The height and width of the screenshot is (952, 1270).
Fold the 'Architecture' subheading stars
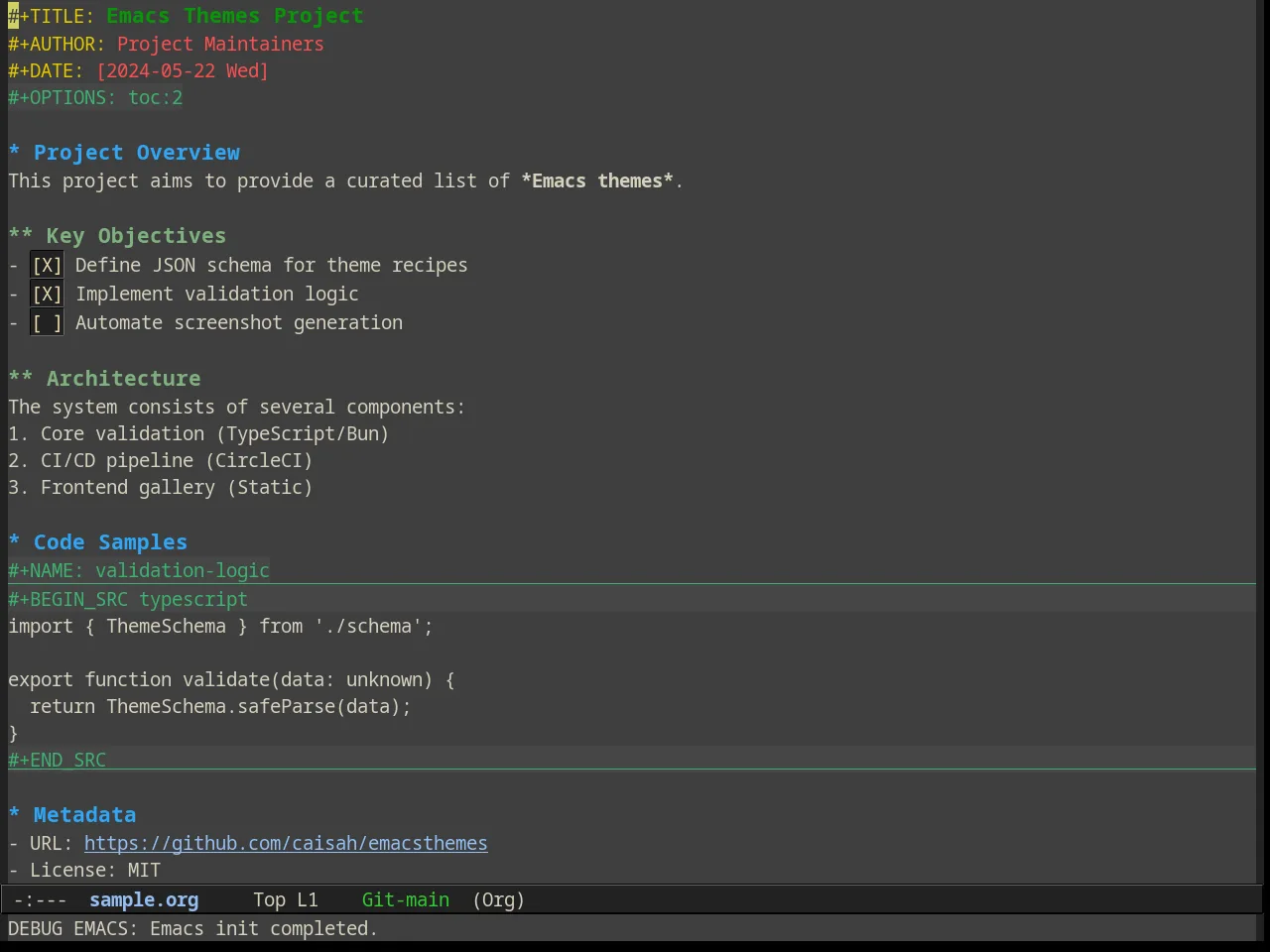(21, 379)
